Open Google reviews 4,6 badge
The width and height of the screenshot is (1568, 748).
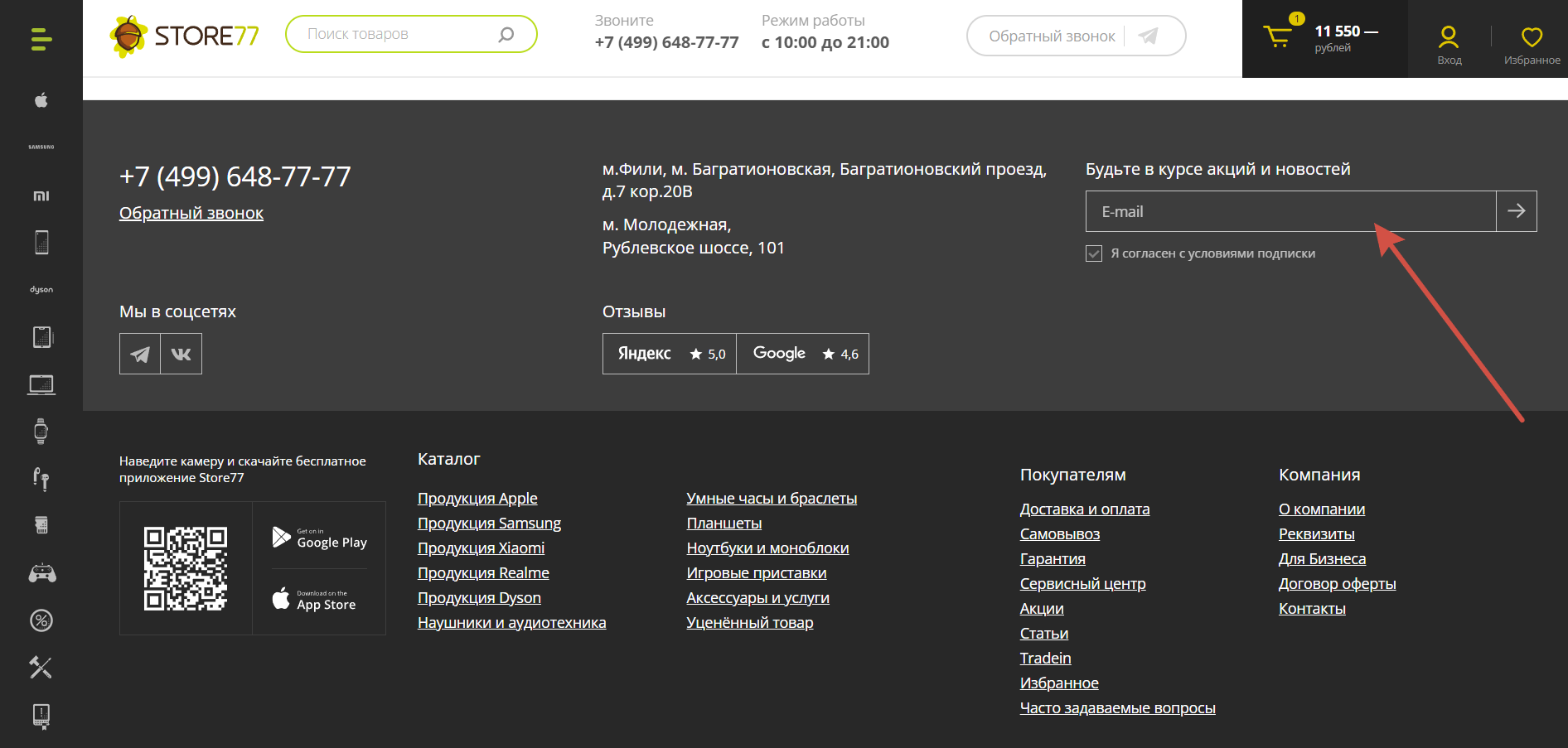point(803,354)
